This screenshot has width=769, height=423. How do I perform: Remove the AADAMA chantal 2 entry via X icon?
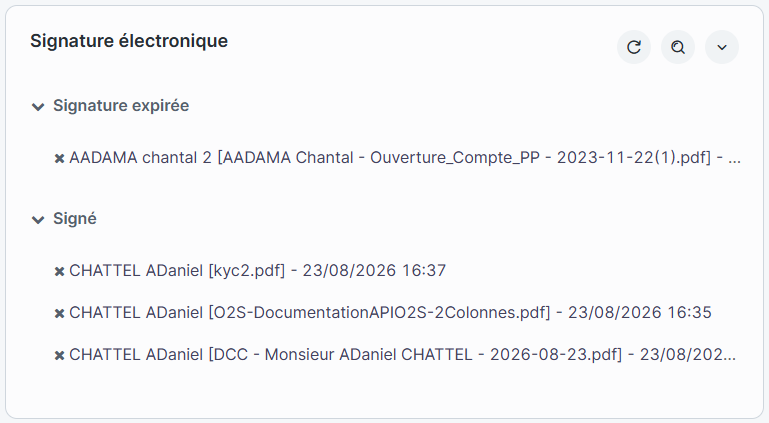[x=59, y=158]
